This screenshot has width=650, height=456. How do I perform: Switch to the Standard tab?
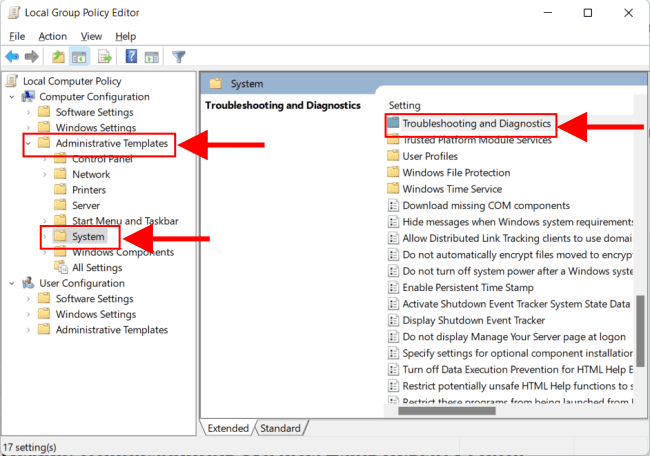coord(280,428)
